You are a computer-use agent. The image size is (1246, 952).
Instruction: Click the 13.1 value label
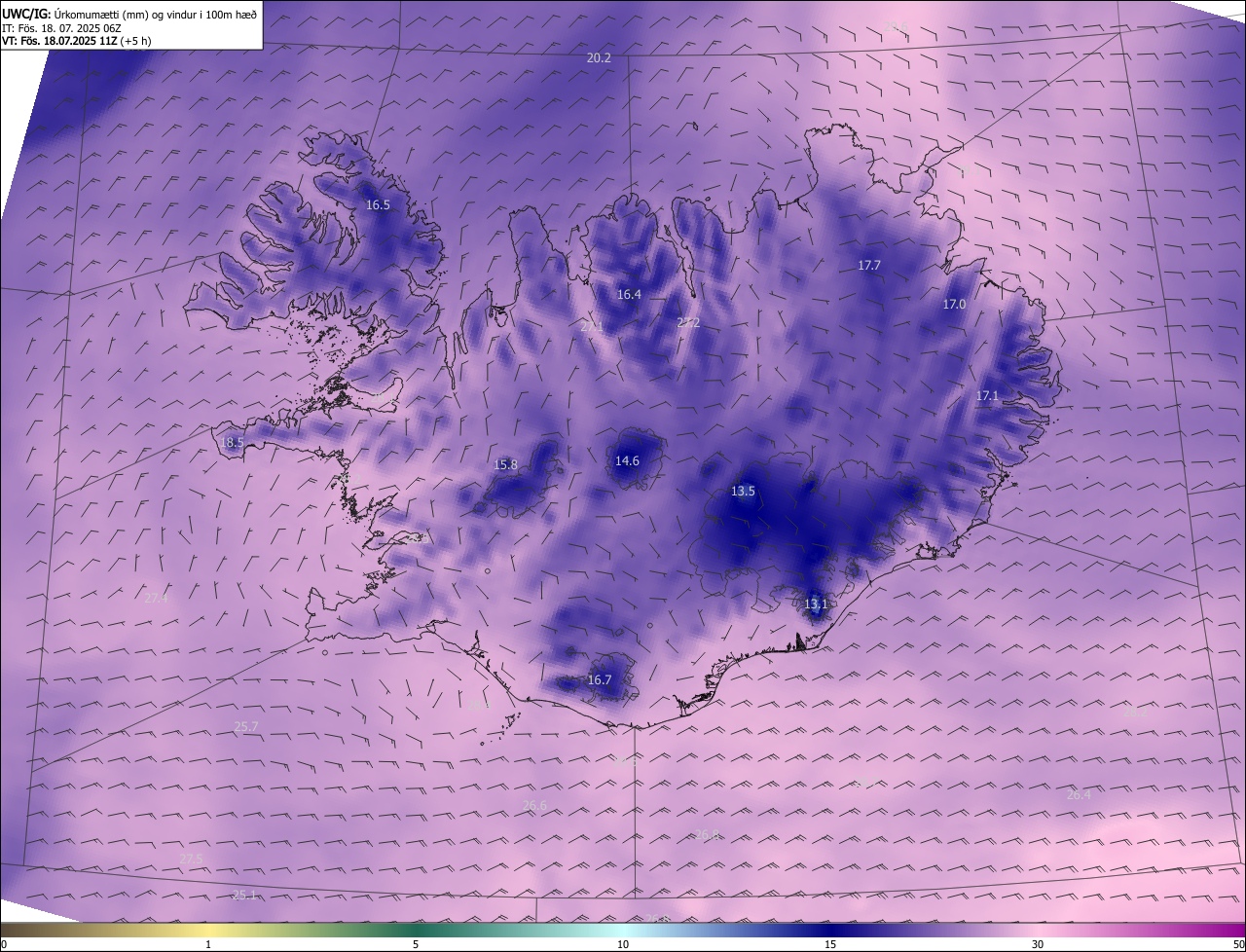816,604
